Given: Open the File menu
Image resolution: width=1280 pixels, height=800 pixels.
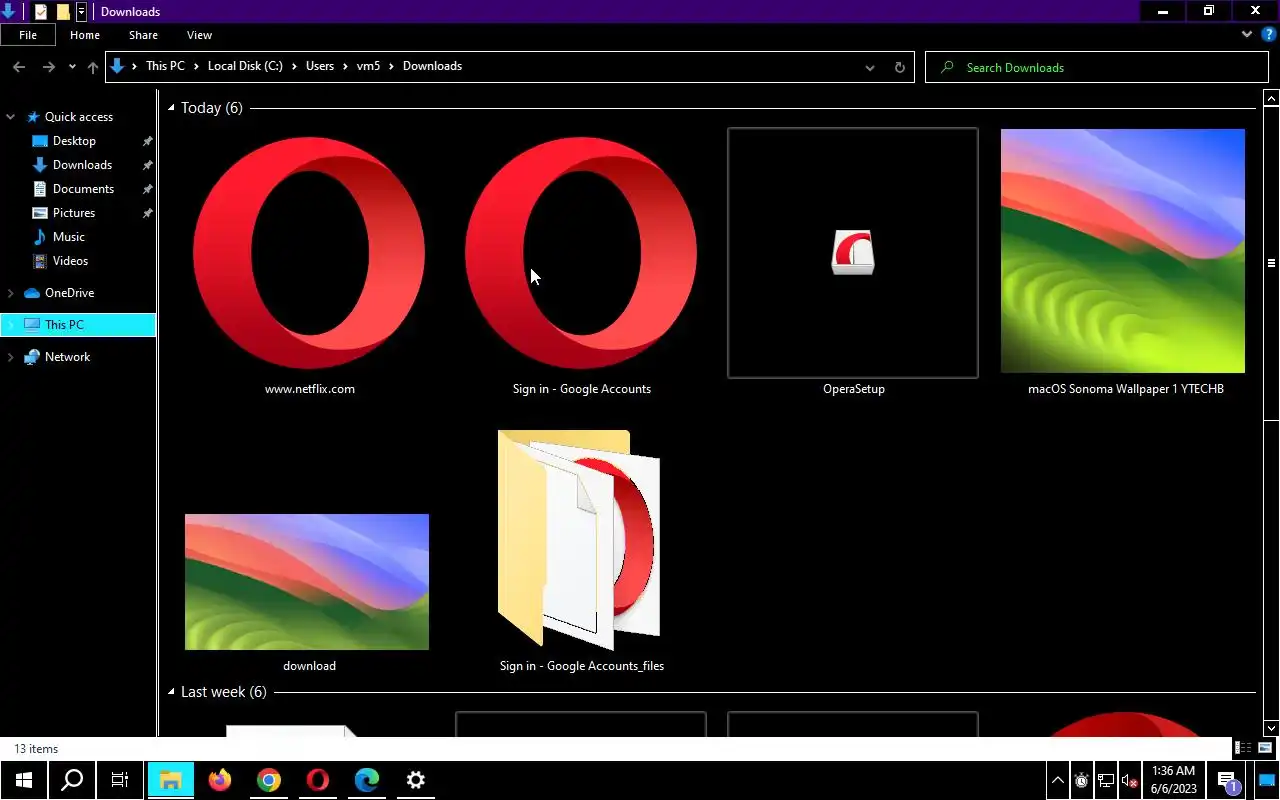Looking at the screenshot, I should pyautogui.click(x=28, y=35).
